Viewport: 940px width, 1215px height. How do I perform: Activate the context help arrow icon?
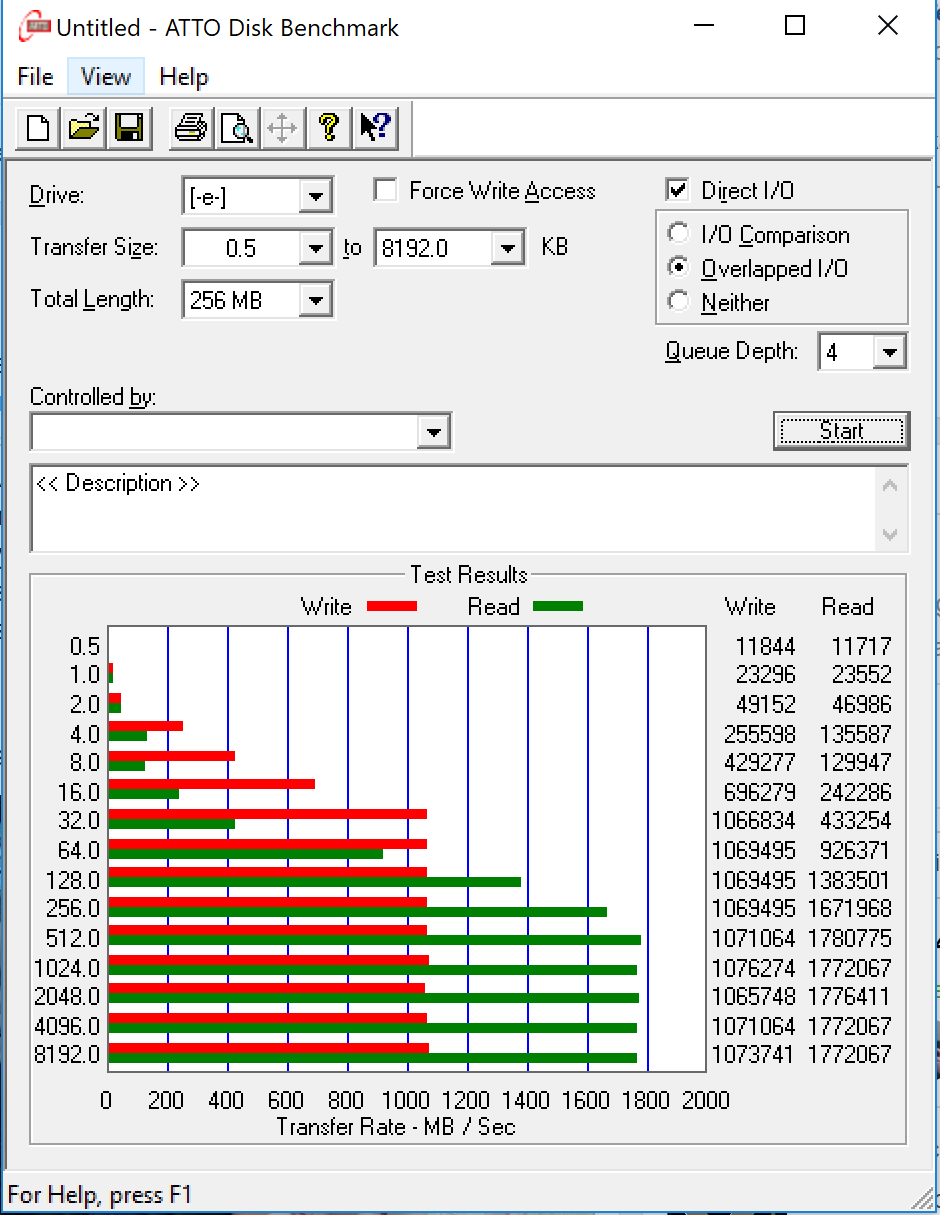pyautogui.click(x=375, y=128)
